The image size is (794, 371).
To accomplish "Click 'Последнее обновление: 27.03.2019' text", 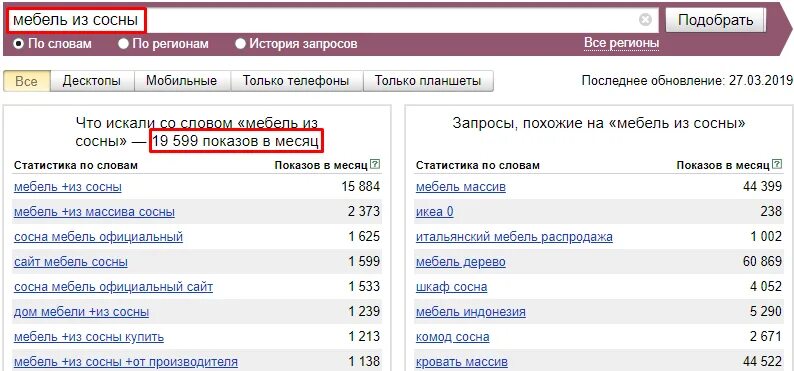I will tap(687, 81).
